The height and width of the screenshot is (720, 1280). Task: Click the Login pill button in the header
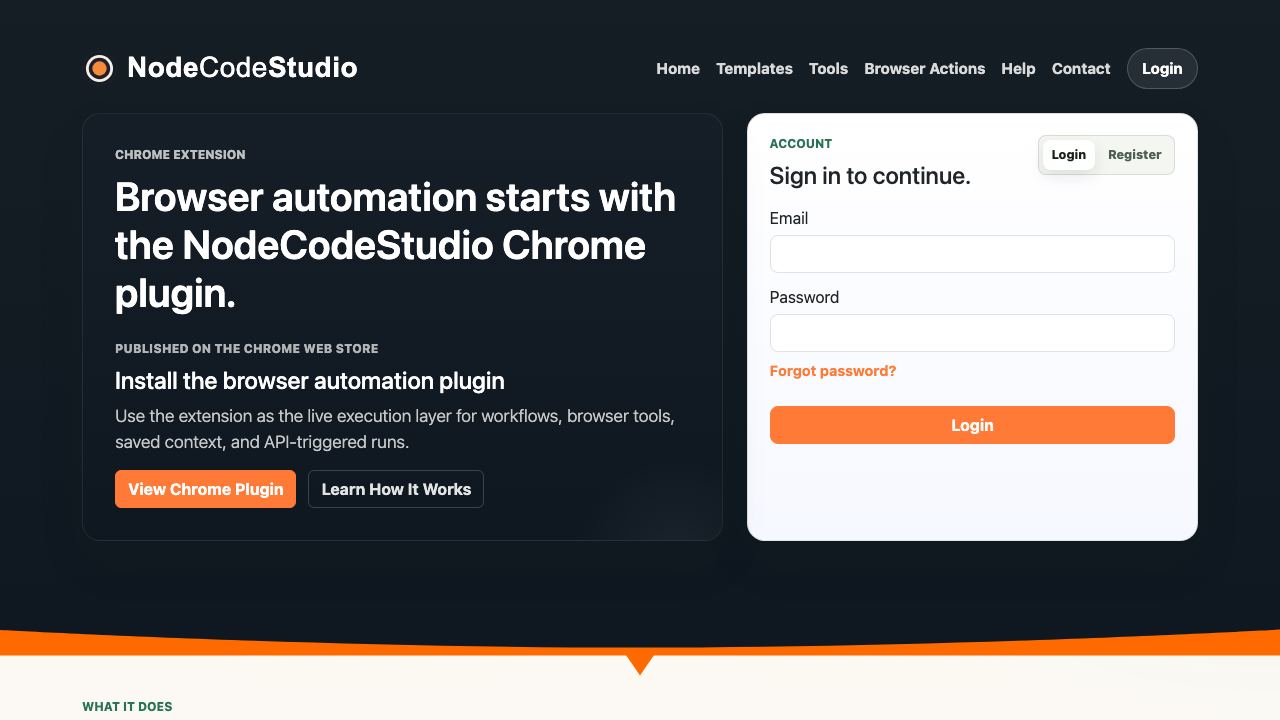1162,68
